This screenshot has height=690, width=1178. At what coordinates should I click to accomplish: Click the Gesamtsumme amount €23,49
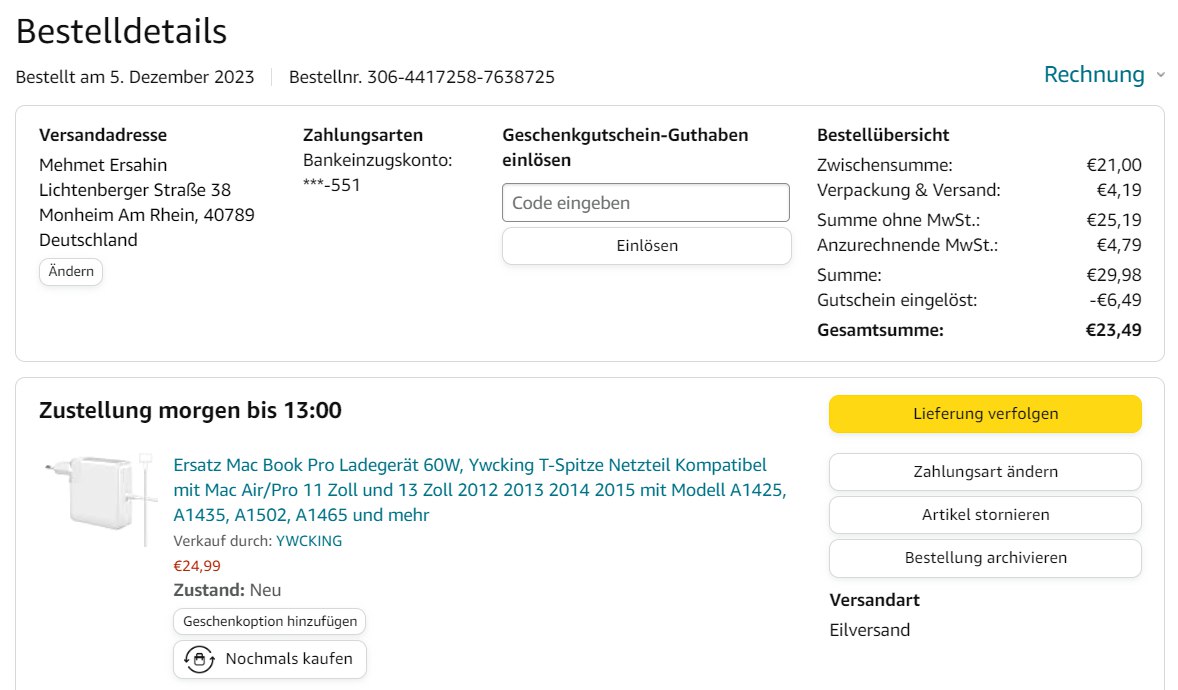click(1113, 330)
